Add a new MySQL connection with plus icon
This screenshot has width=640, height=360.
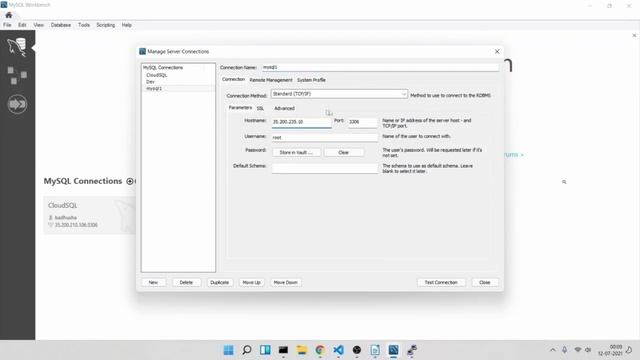pos(130,181)
